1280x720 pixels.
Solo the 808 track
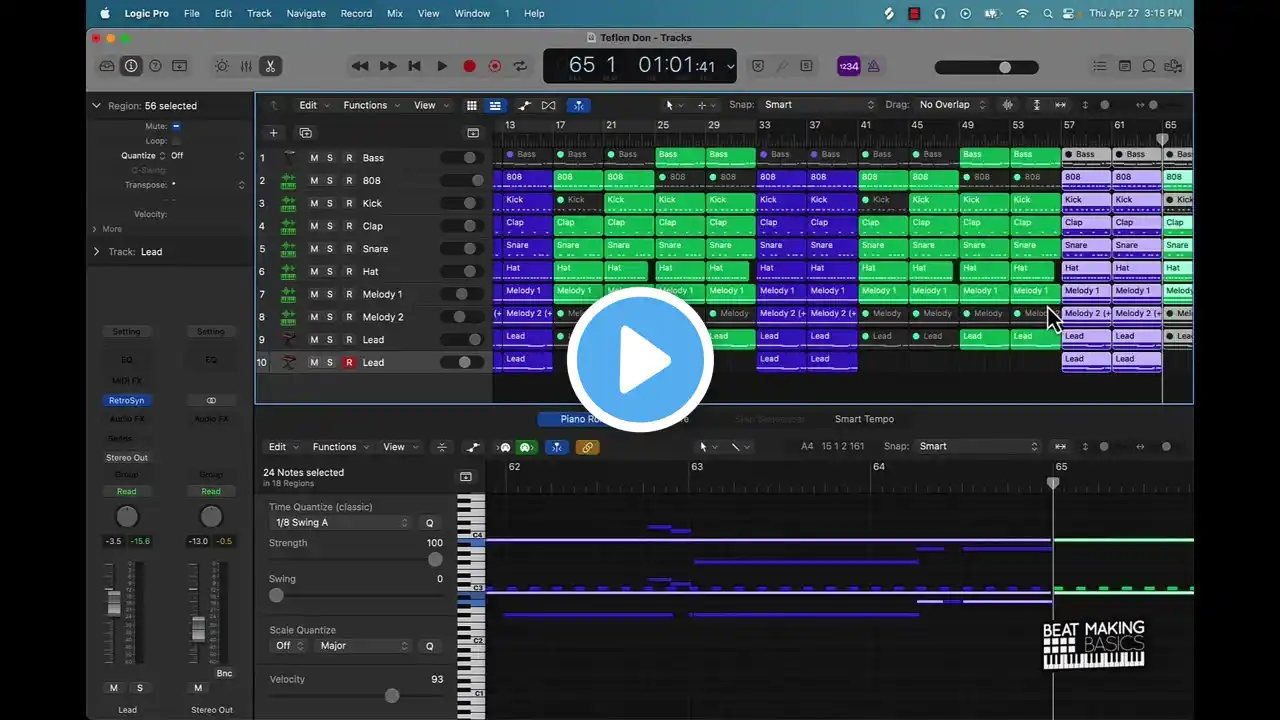tap(330, 181)
